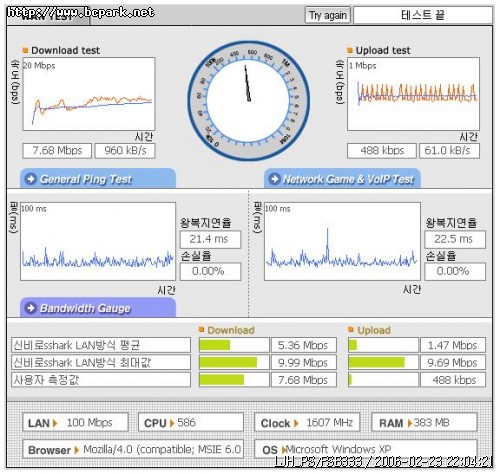
Task: Click the 사용자 측정값 row label
Action: (x=101, y=380)
